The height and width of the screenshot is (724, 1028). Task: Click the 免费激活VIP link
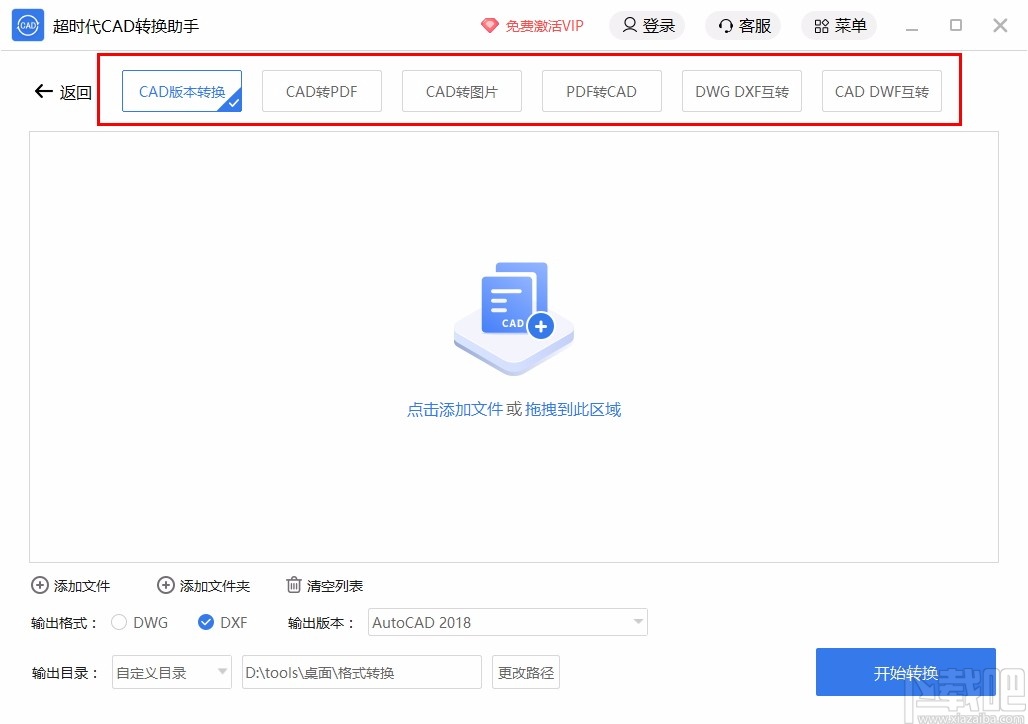(x=533, y=26)
